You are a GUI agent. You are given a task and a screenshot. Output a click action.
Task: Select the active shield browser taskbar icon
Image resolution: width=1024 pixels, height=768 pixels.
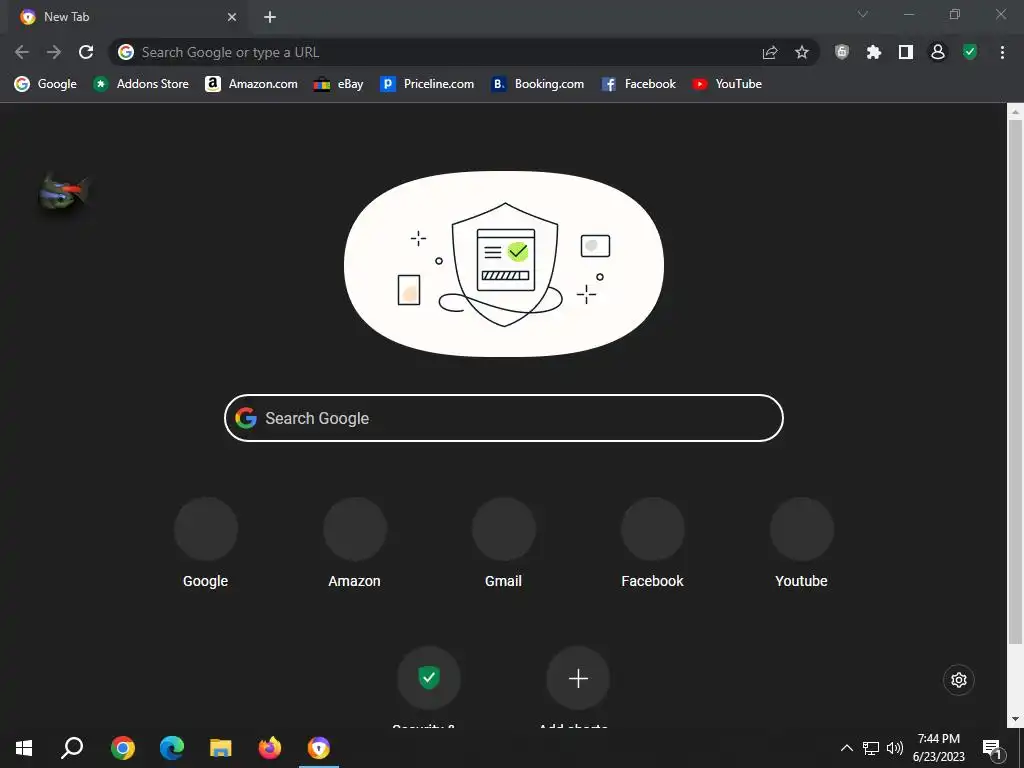click(x=319, y=748)
